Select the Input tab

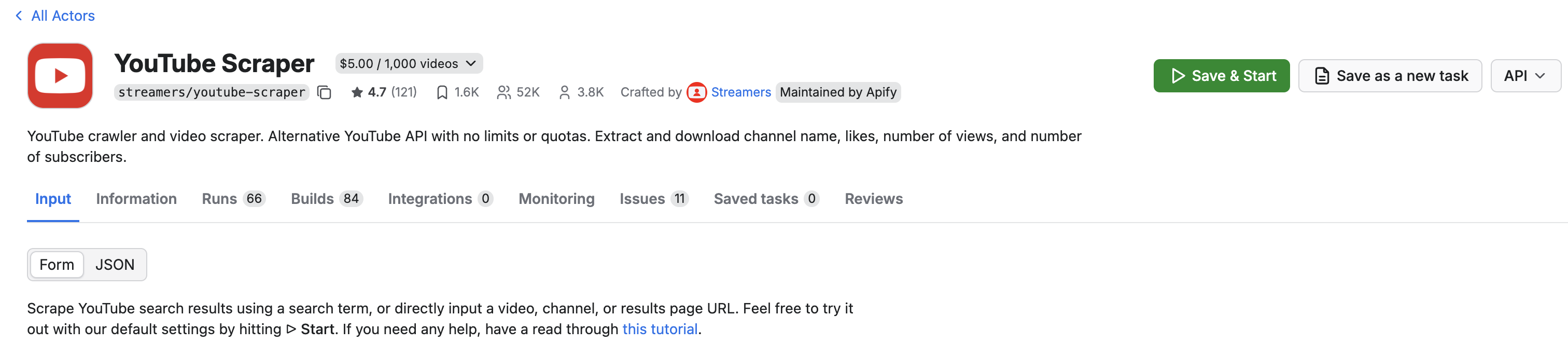(53, 199)
